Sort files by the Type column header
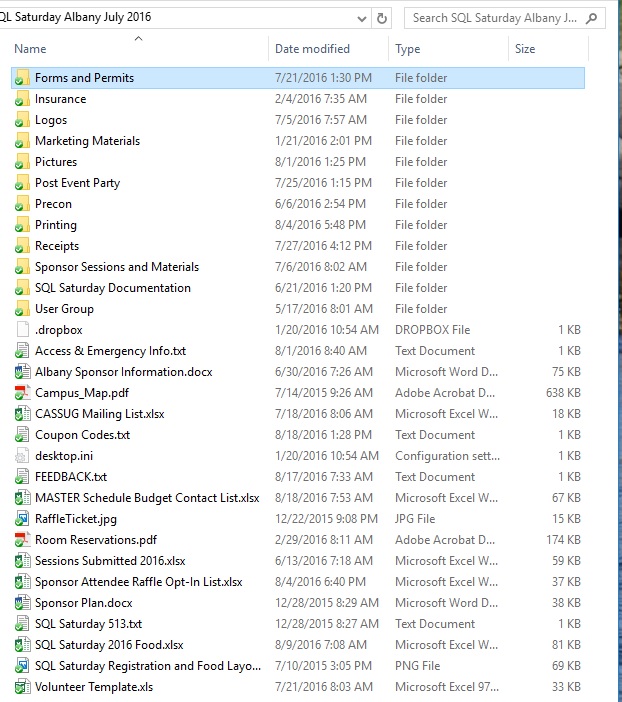Viewport: 622px width, 702px height. (408, 48)
